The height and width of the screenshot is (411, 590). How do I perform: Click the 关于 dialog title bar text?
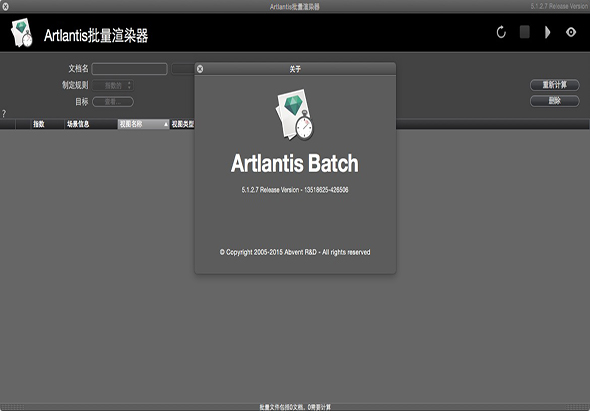pyautogui.click(x=295, y=69)
